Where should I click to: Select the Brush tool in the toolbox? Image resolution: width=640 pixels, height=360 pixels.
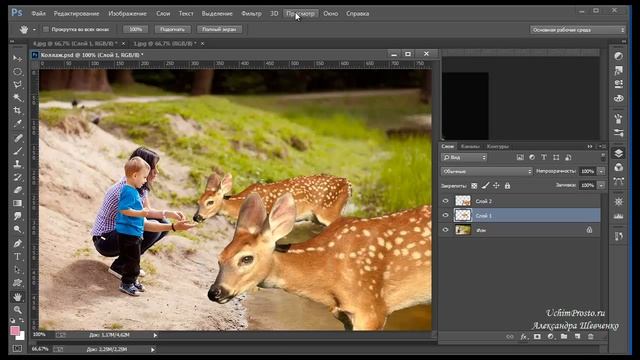click(17, 151)
